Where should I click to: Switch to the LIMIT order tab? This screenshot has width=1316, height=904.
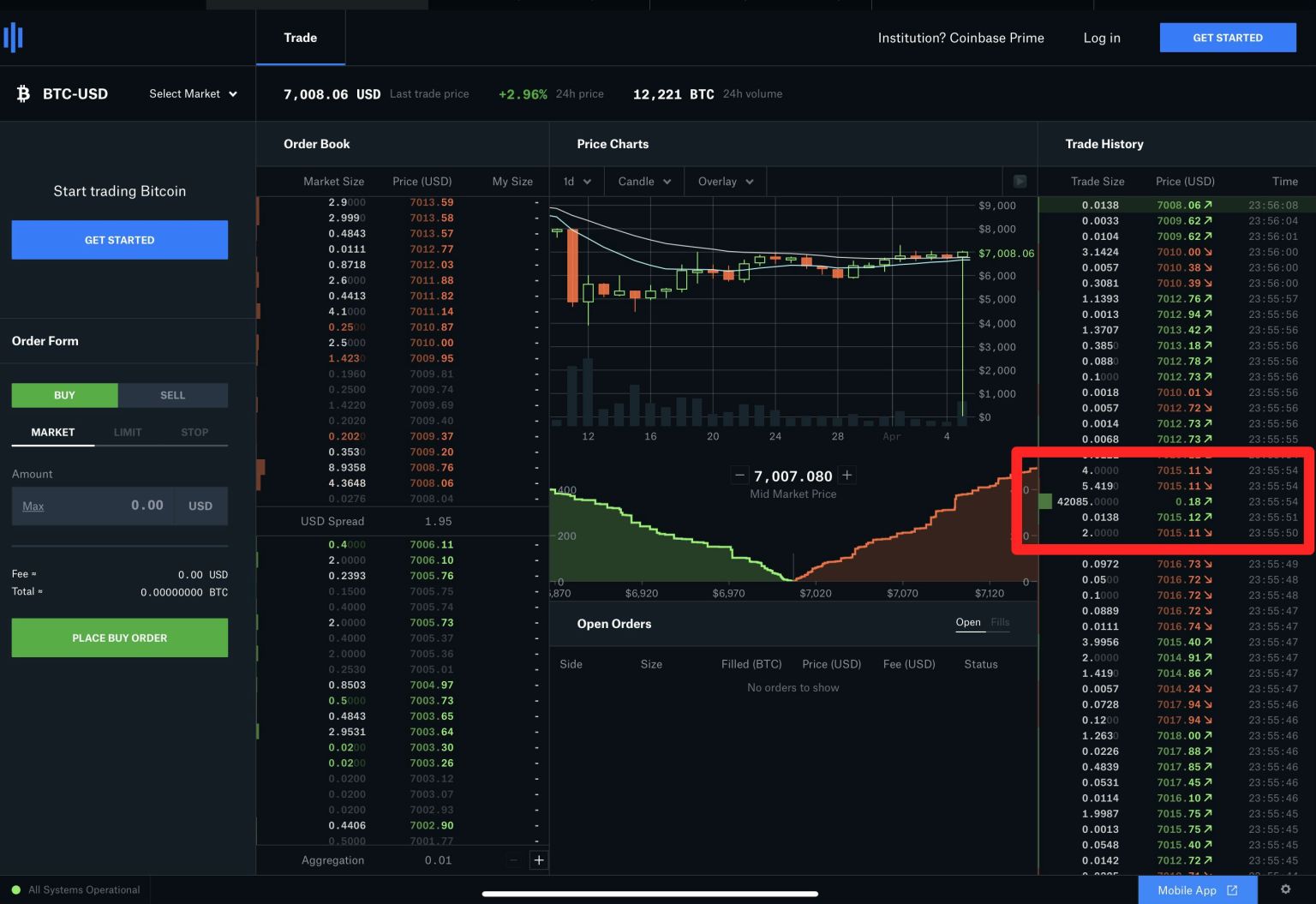(x=128, y=432)
